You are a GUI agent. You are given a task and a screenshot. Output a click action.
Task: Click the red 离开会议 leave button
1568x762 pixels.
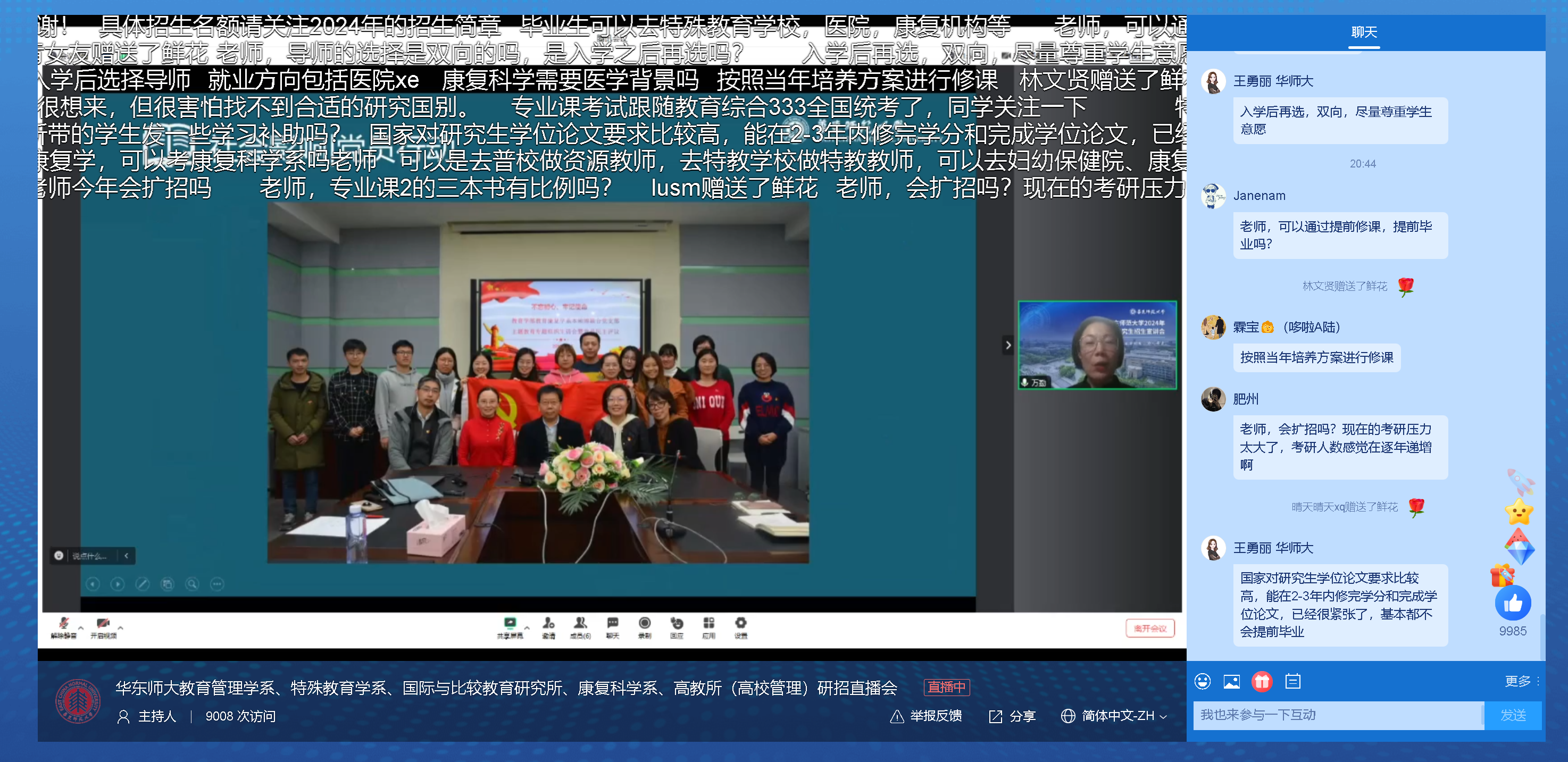[1149, 629]
